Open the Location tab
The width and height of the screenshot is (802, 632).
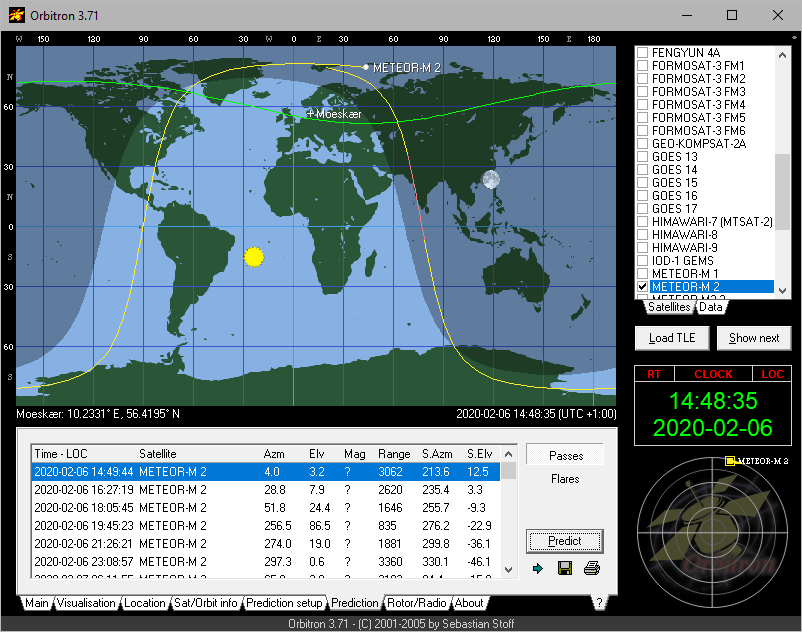145,603
